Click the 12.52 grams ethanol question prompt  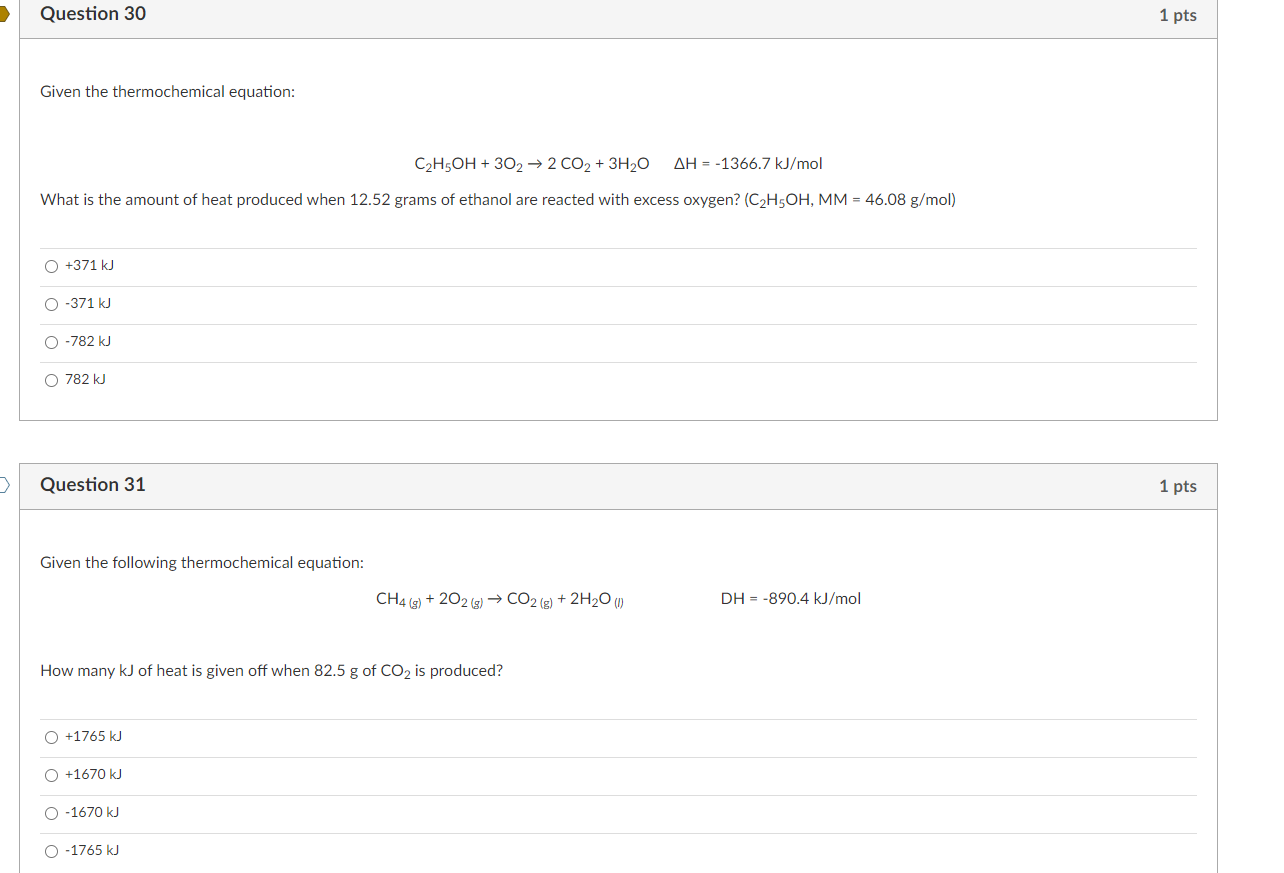[x=497, y=199]
